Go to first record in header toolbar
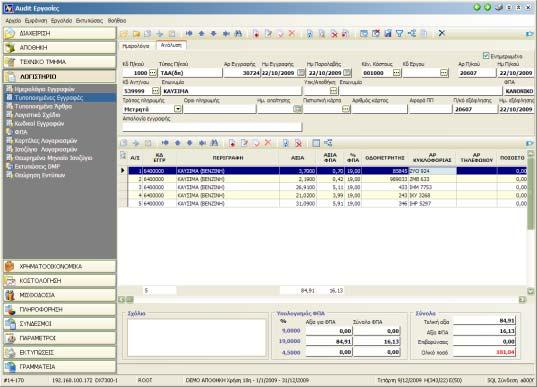537x387 pixels. pyautogui.click(x=189, y=34)
